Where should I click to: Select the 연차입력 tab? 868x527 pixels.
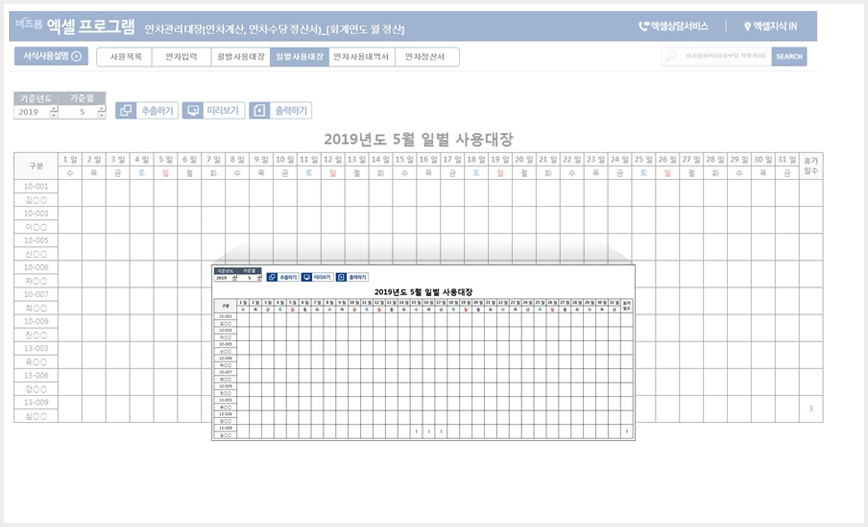tap(181, 57)
